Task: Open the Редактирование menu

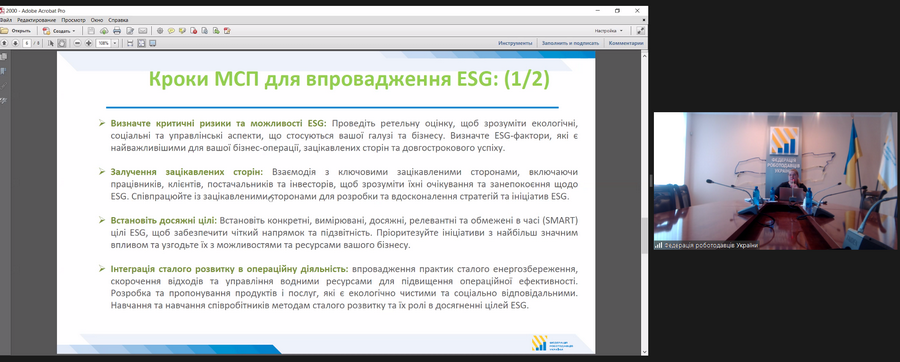Action: (x=36, y=20)
